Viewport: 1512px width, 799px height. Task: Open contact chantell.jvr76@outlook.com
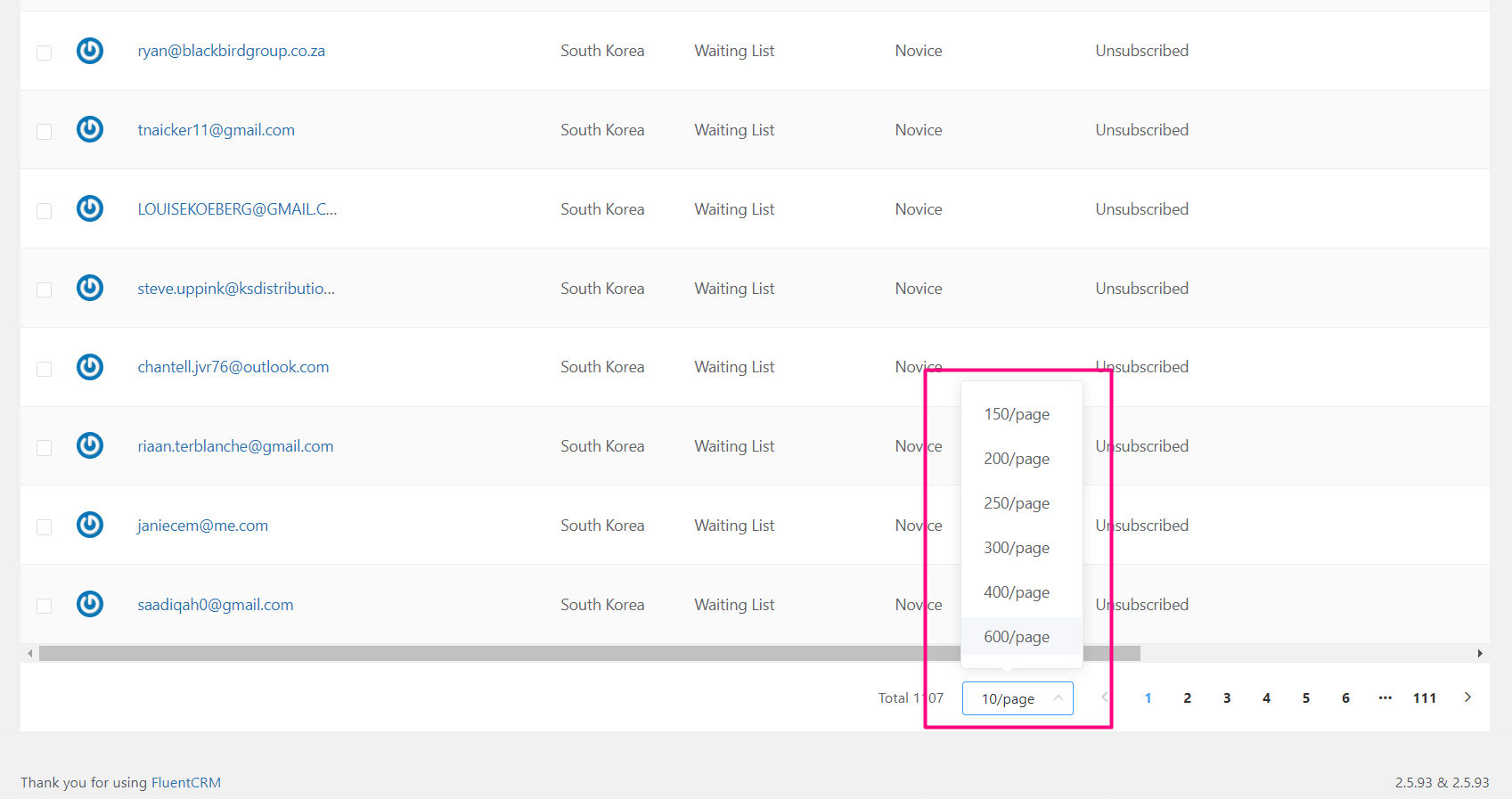[x=233, y=367]
